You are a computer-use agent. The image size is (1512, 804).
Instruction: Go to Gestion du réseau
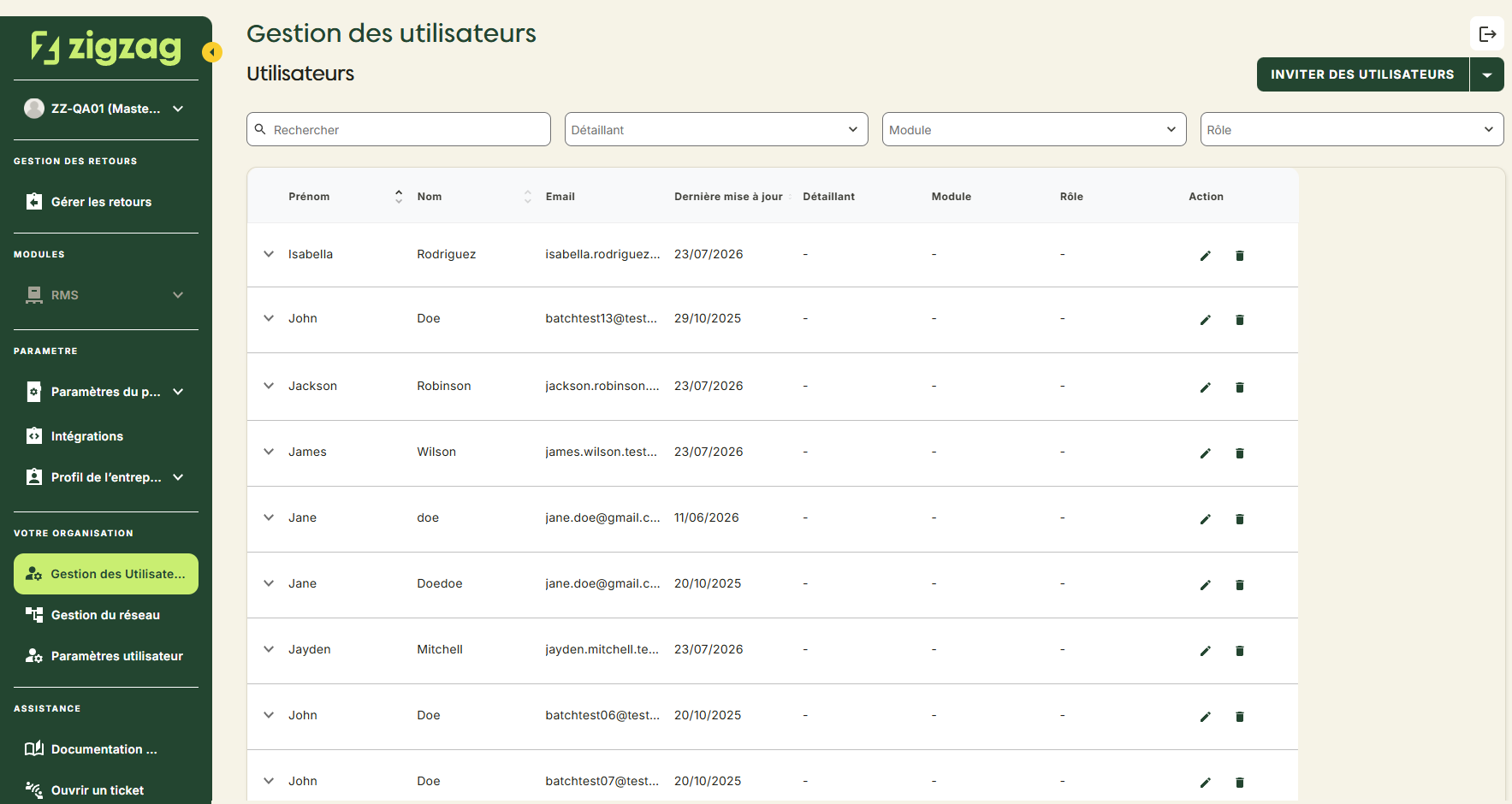(105, 615)
